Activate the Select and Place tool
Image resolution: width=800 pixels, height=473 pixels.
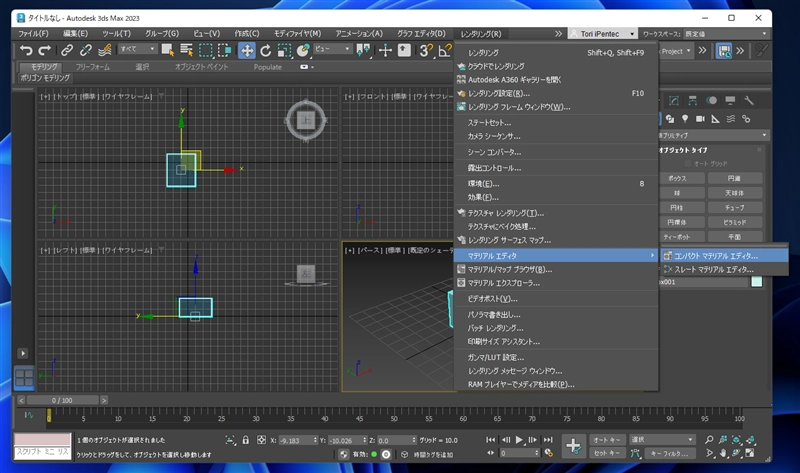[x=303, y=50]
